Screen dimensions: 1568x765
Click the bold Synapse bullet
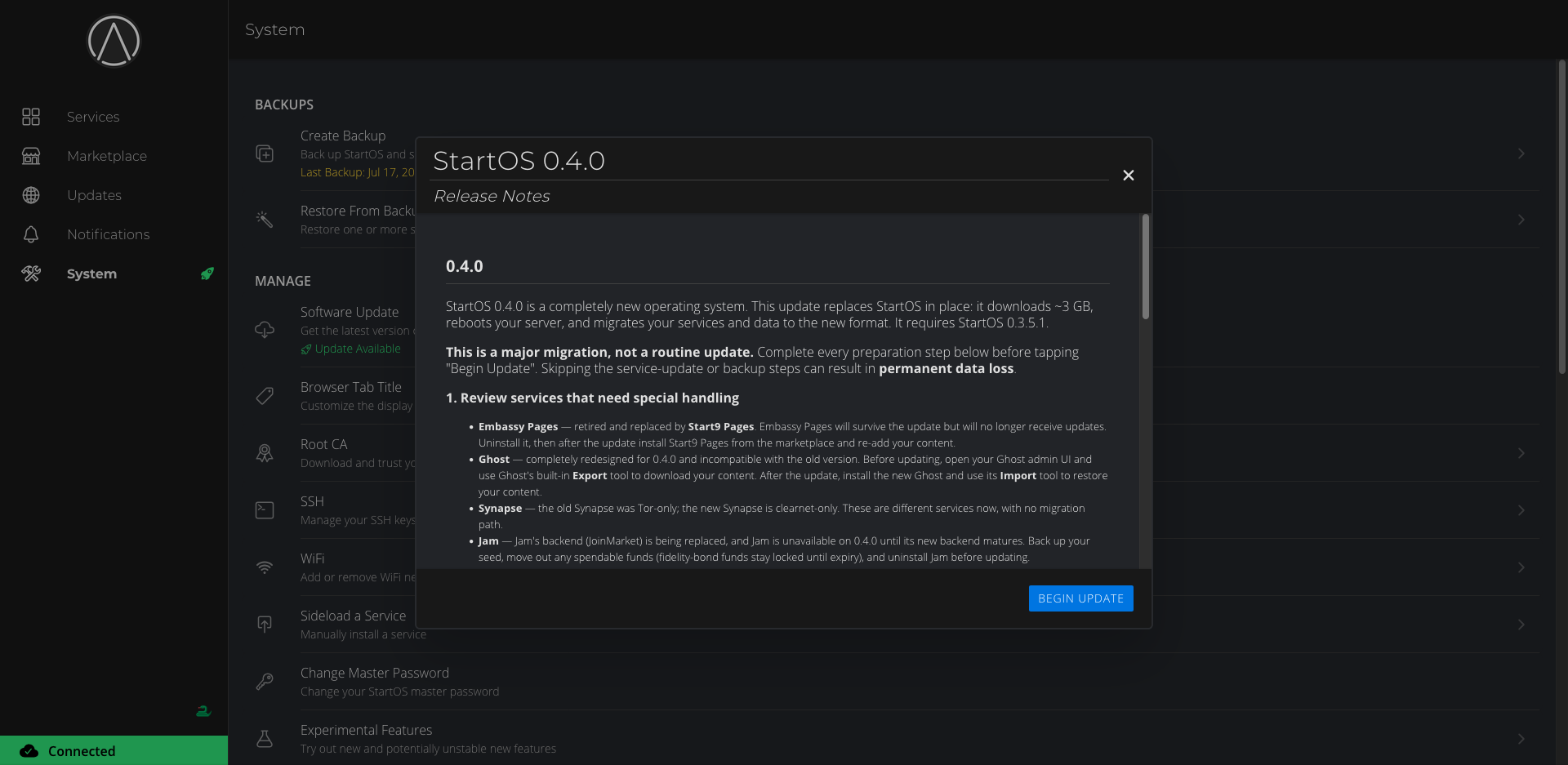pyautogui.click(x=500, y=508)
